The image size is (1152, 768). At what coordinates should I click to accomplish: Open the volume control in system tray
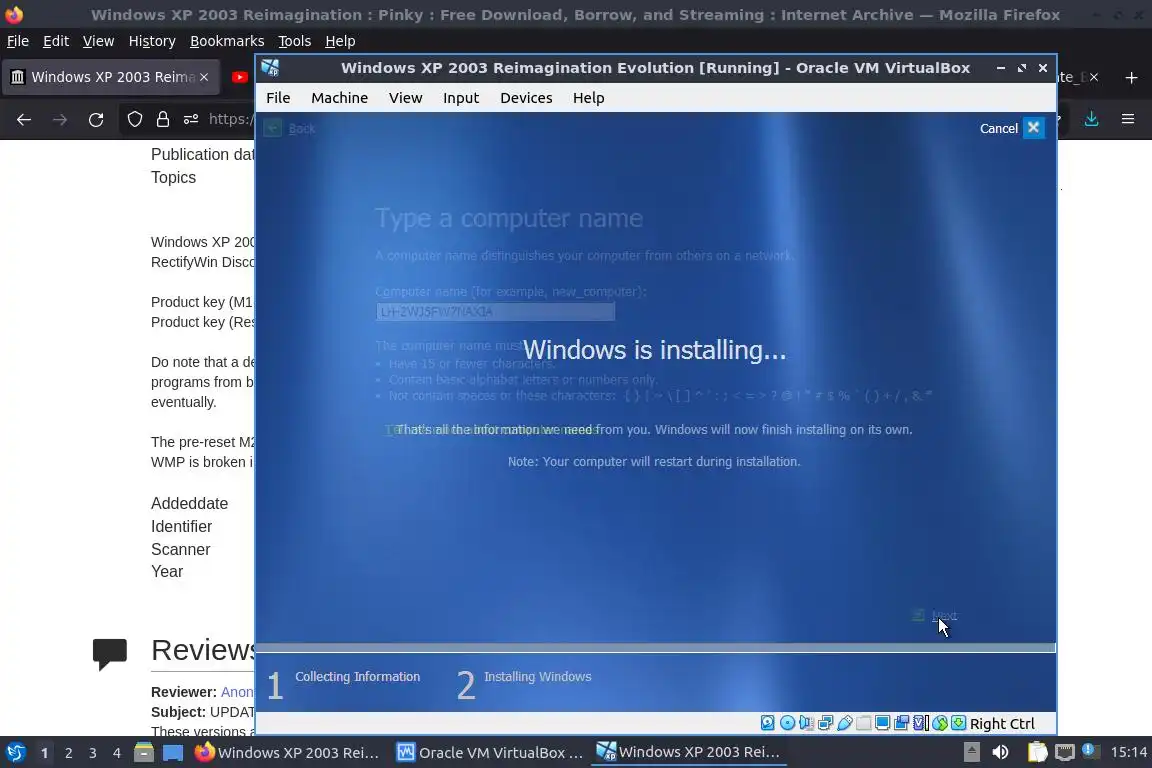coord(1000,753)
